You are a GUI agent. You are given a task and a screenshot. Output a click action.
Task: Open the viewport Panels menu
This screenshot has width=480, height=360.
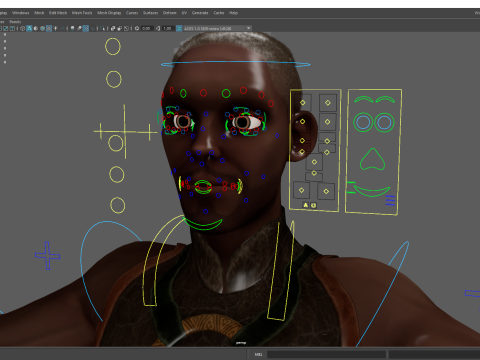pos(15,22)
